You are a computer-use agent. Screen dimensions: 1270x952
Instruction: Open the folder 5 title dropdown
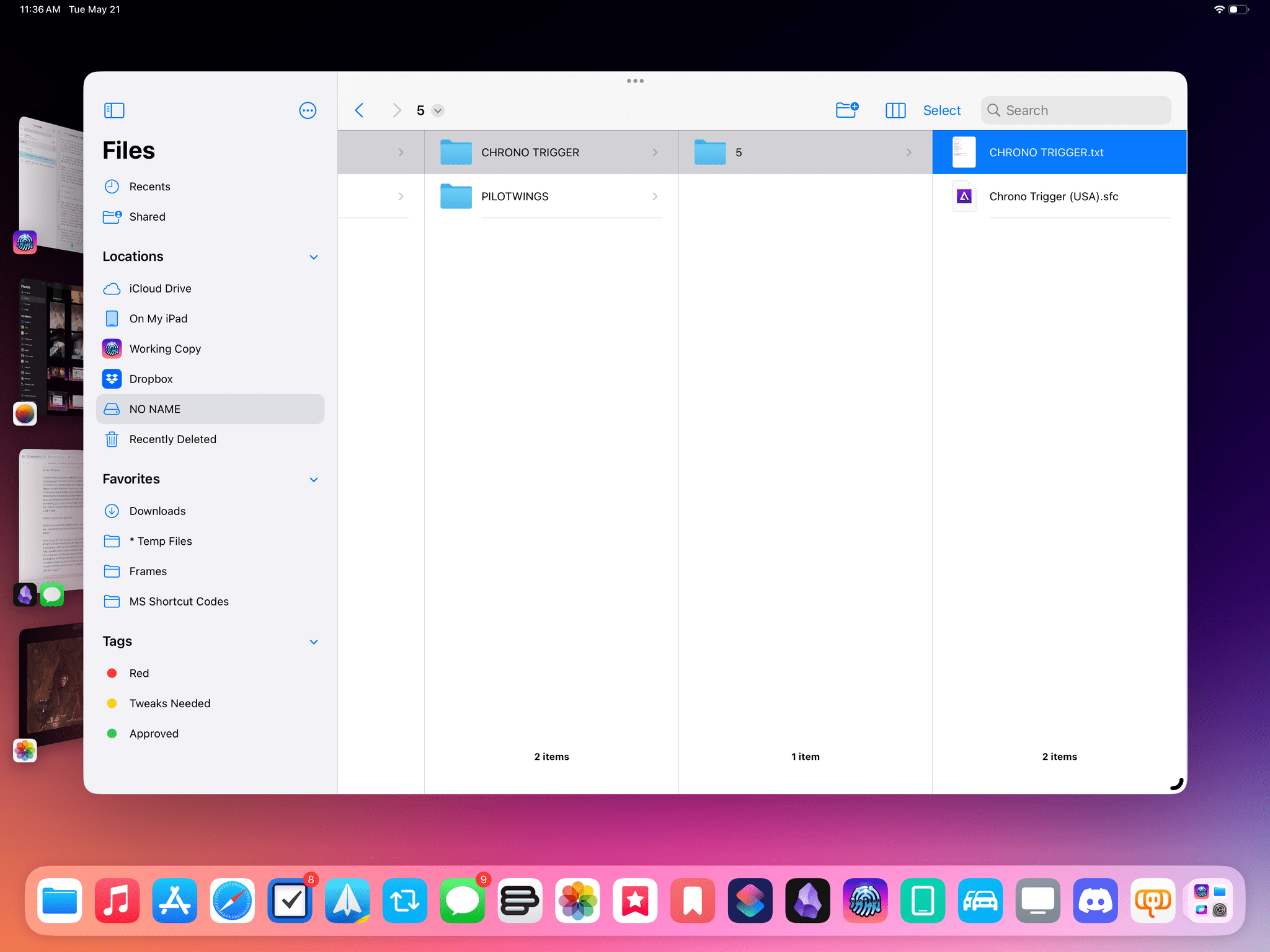coord(438,111)
